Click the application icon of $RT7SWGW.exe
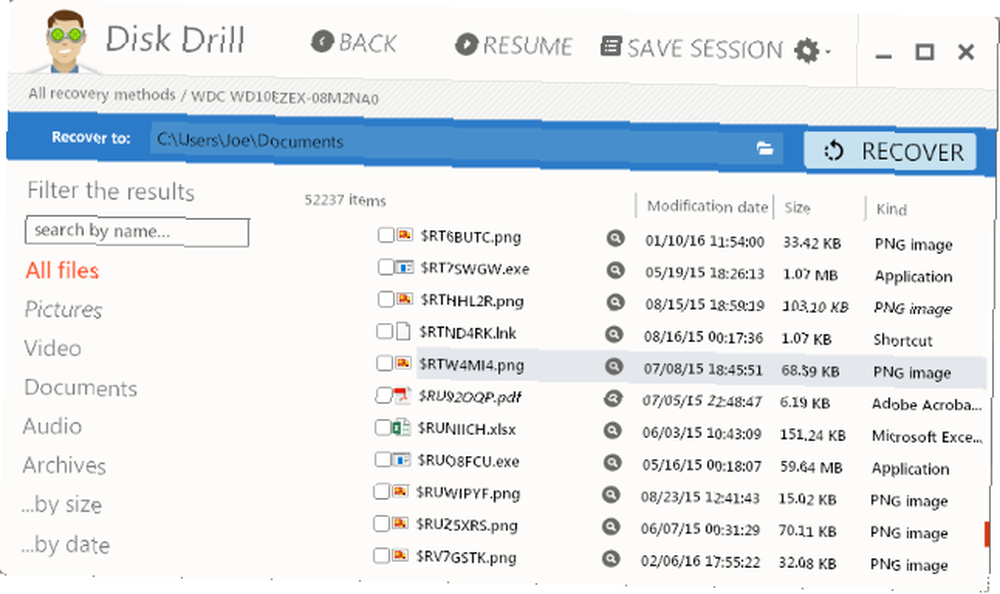 tap(404, 267)
